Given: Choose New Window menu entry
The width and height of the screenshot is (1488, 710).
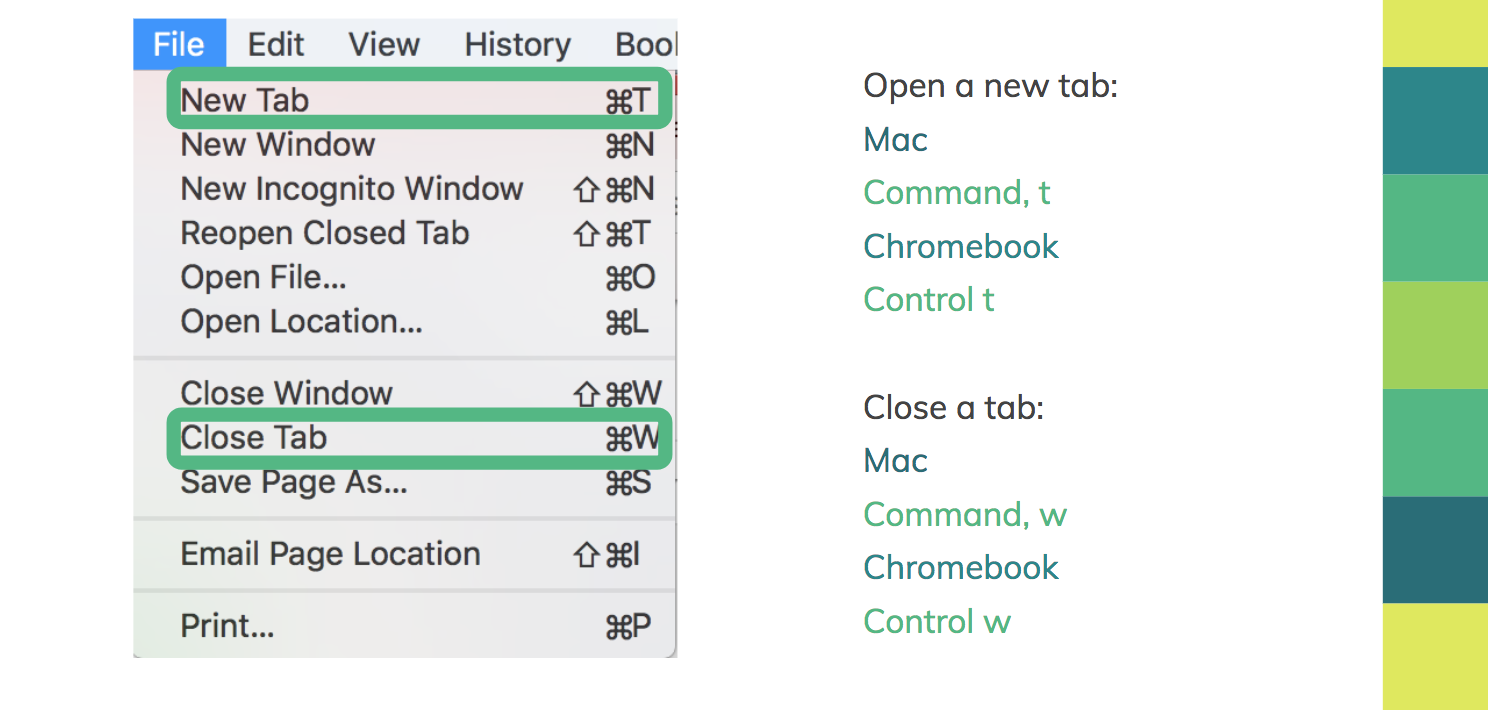Looking at the screenshot, I should pos(278,145).
